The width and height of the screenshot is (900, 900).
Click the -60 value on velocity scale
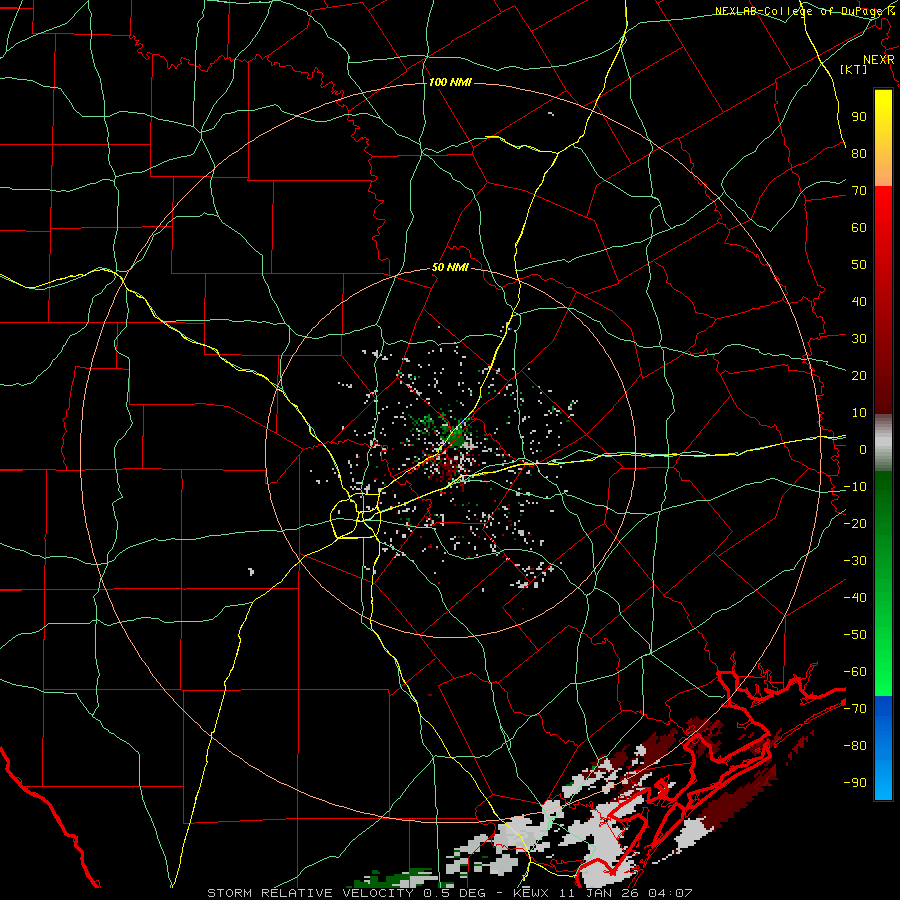click(x=855, y=672)
